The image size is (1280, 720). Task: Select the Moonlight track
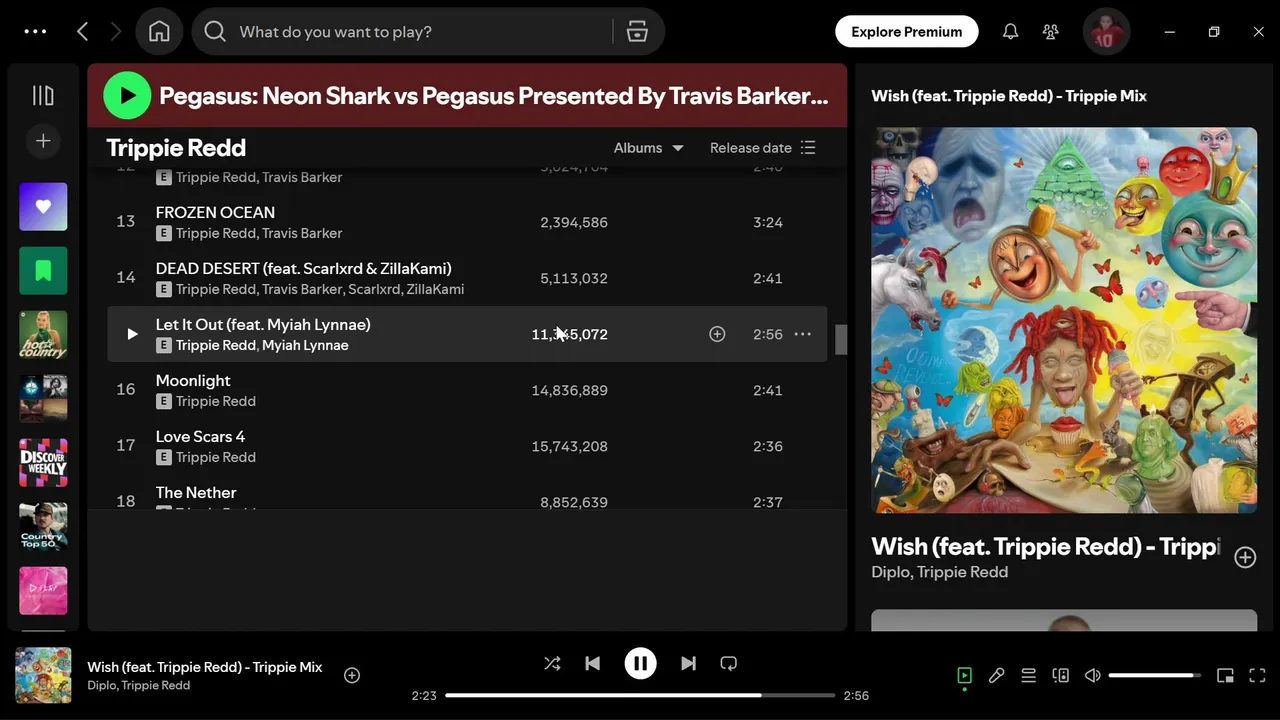click(x=193, y=380)
